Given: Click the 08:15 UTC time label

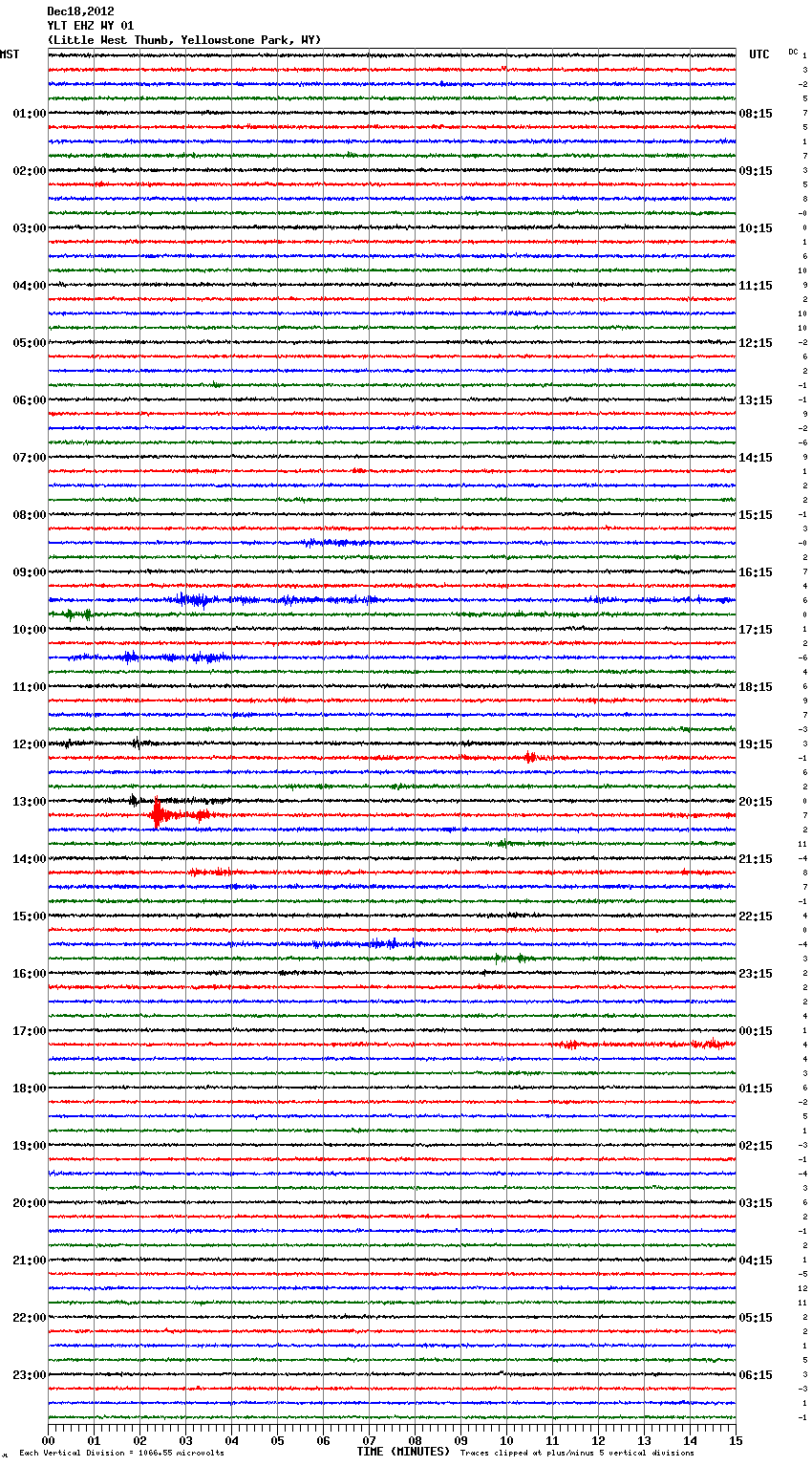Looking at the screenshot, I should (756, 114).
